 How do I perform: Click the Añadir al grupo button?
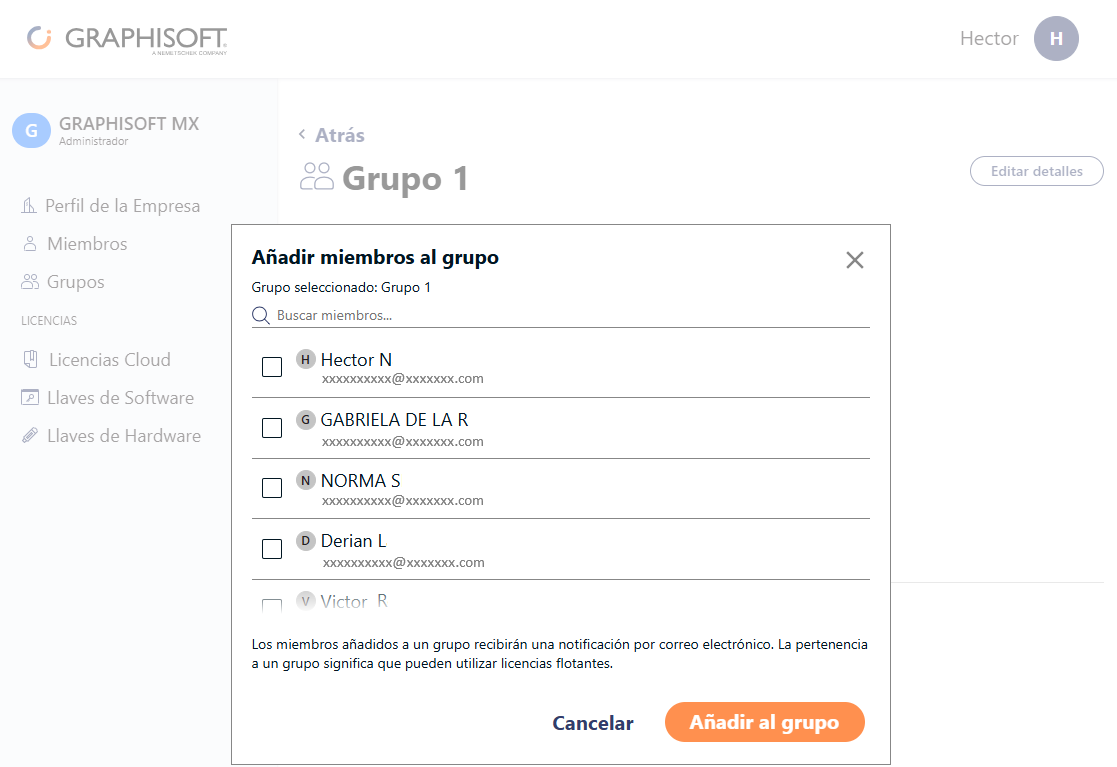(764, 722)
